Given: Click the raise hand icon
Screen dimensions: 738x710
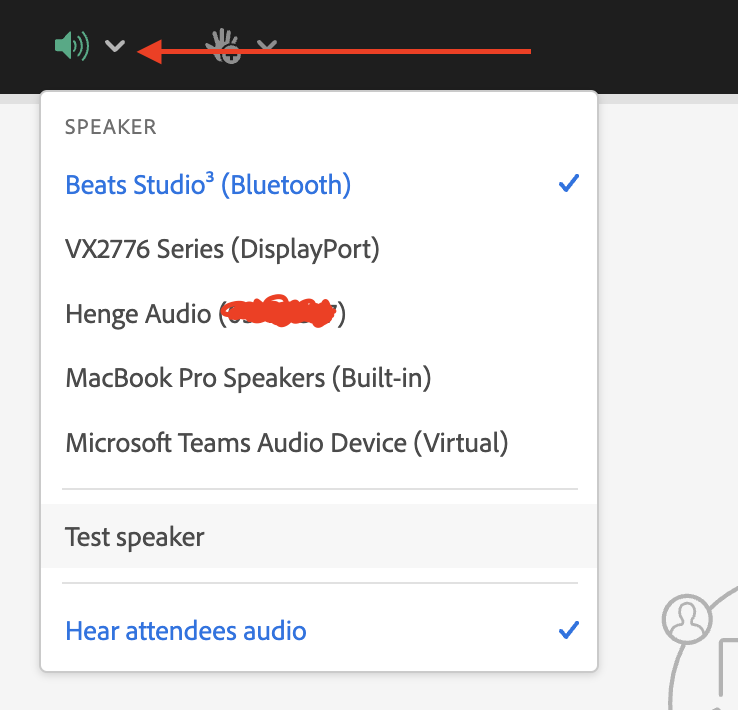Looking at the screenshot, I should [x=224, y=46].
